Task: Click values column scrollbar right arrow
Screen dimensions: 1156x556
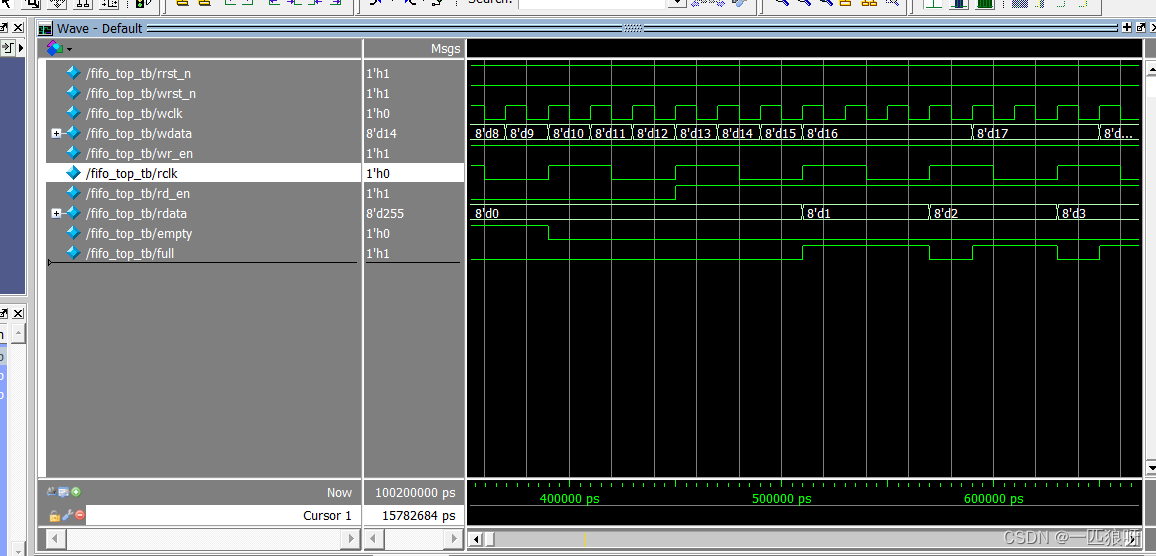Action: coord(455,538)
